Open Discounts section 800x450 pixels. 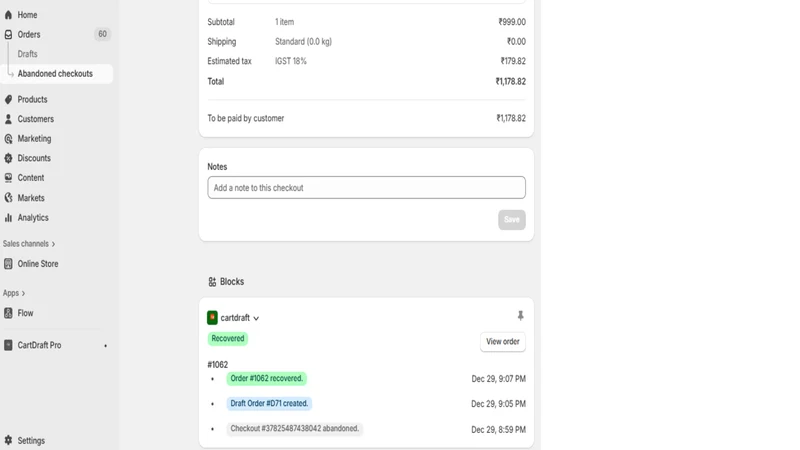34,158
